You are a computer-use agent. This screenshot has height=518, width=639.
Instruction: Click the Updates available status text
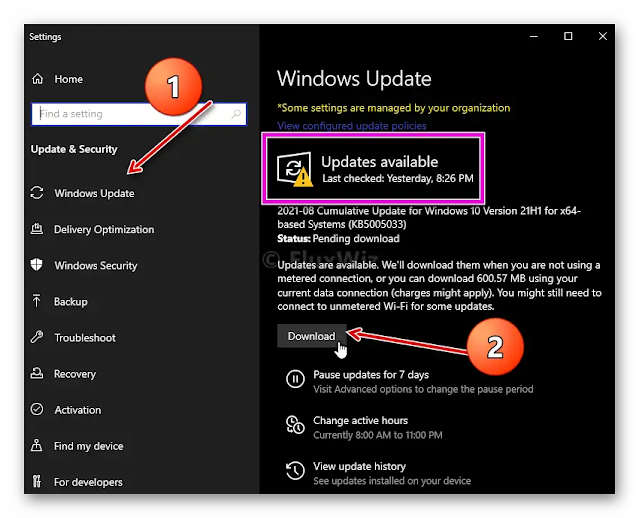pos(379,162)
